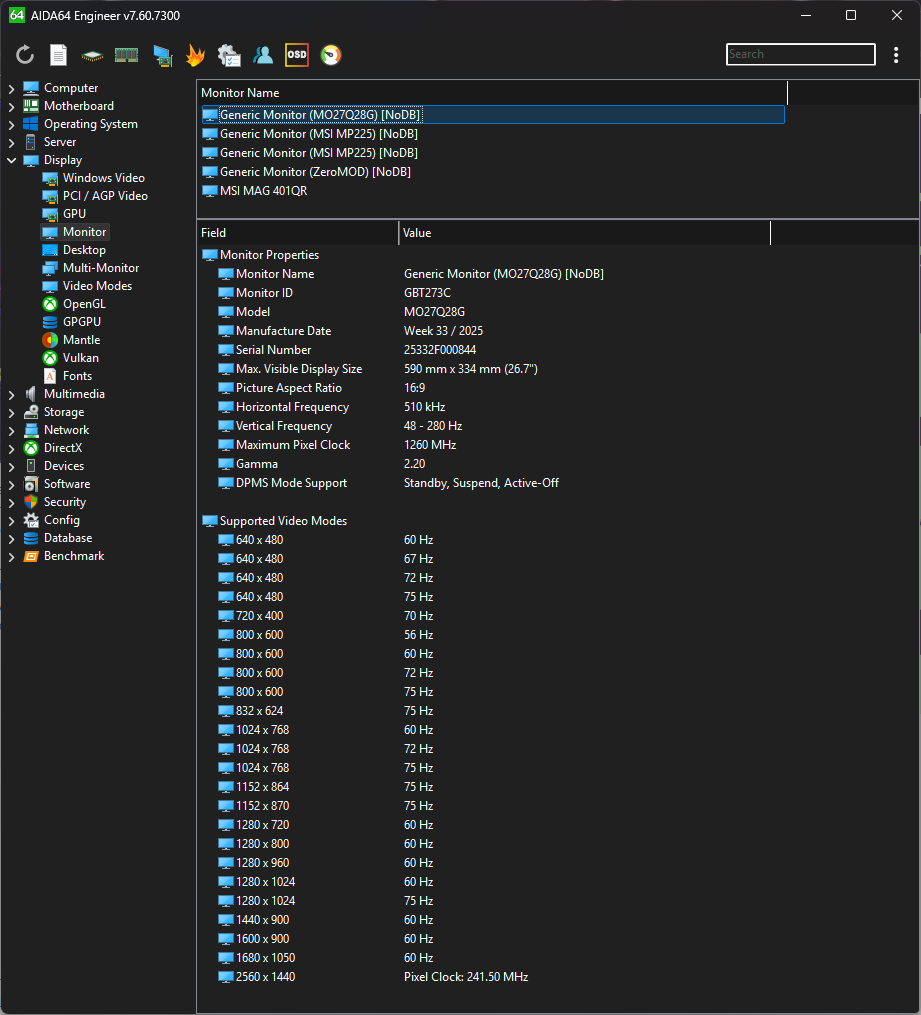Expand the Multimedia tree node
The width and height of the screenshot is (921, 1015).
[x=11, y=394]
